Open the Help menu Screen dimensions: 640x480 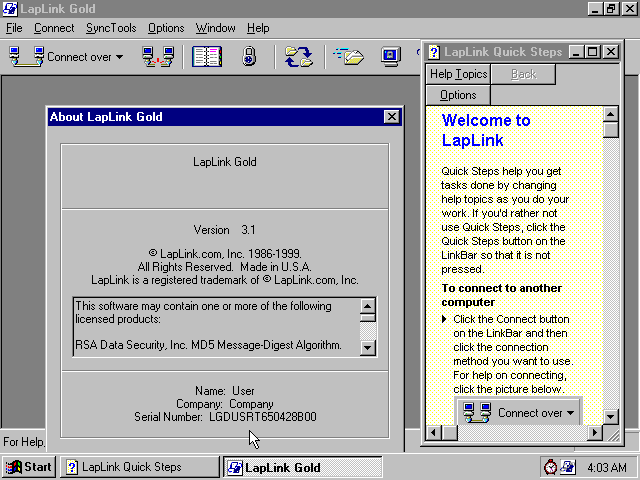tap(258, 28)
